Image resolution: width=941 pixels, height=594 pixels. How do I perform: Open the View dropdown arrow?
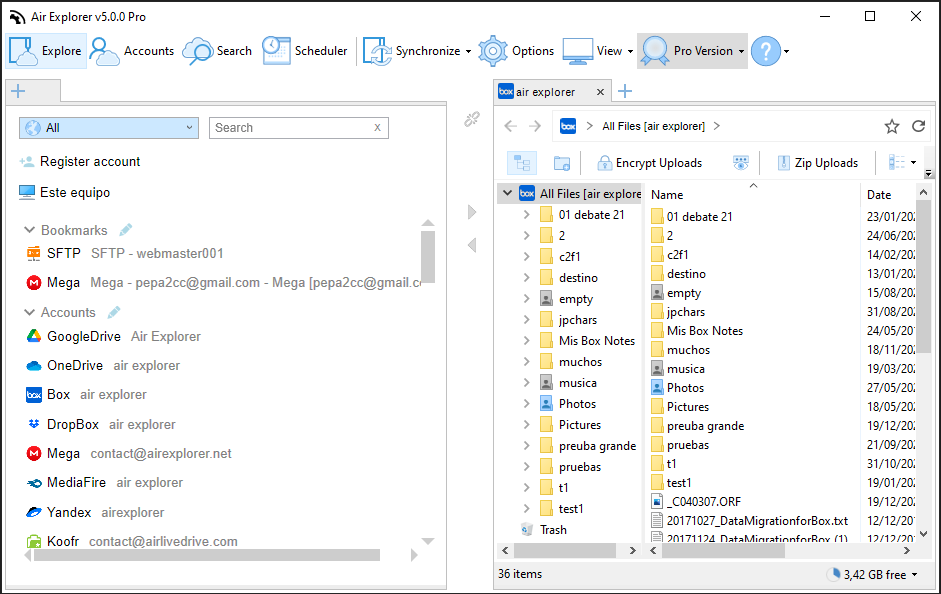(x=630, y=52)
